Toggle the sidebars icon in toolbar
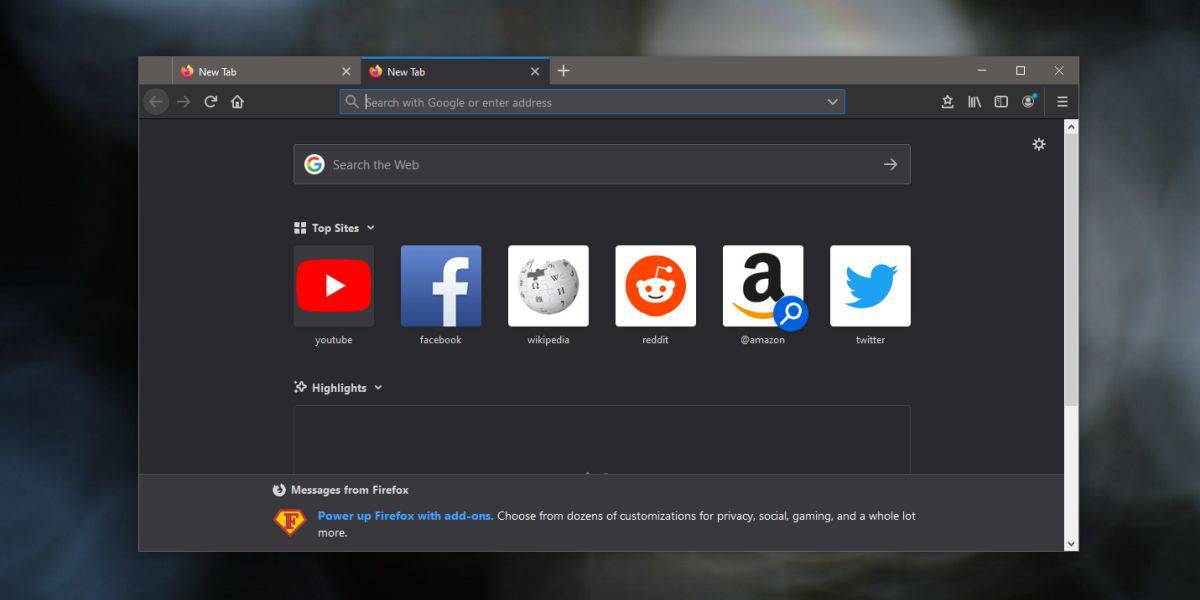 tap(1001, 102)
